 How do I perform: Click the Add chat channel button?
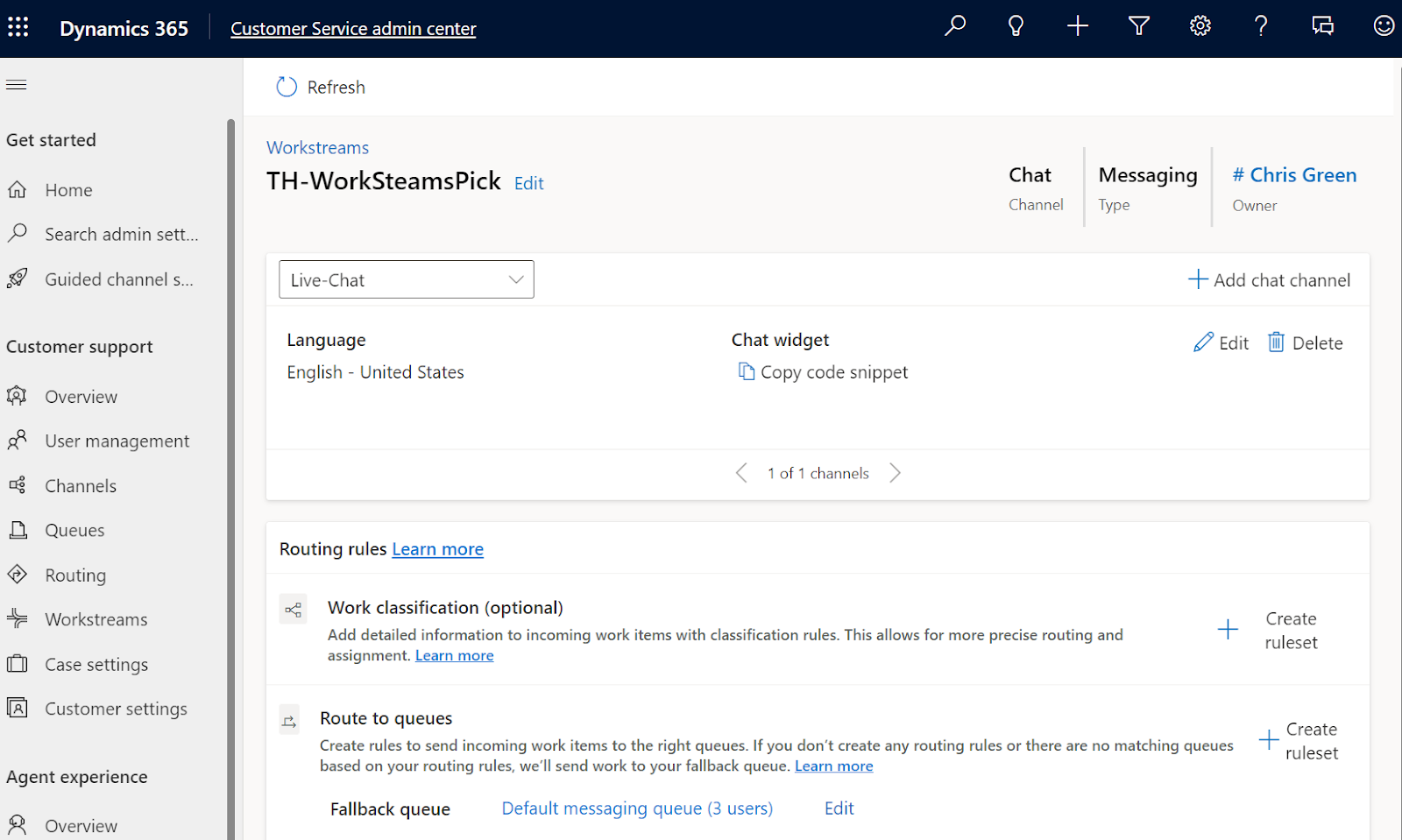tap(1269, 279)
